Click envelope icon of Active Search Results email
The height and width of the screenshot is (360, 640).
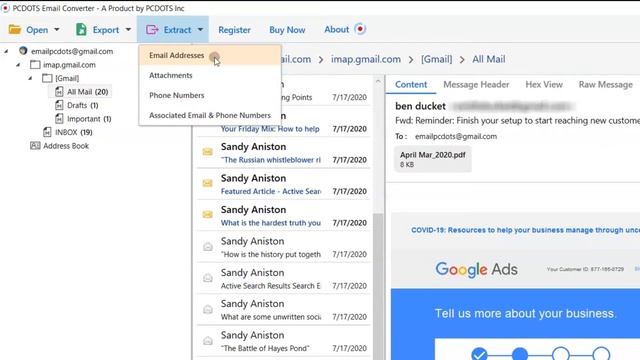[208, 278]
